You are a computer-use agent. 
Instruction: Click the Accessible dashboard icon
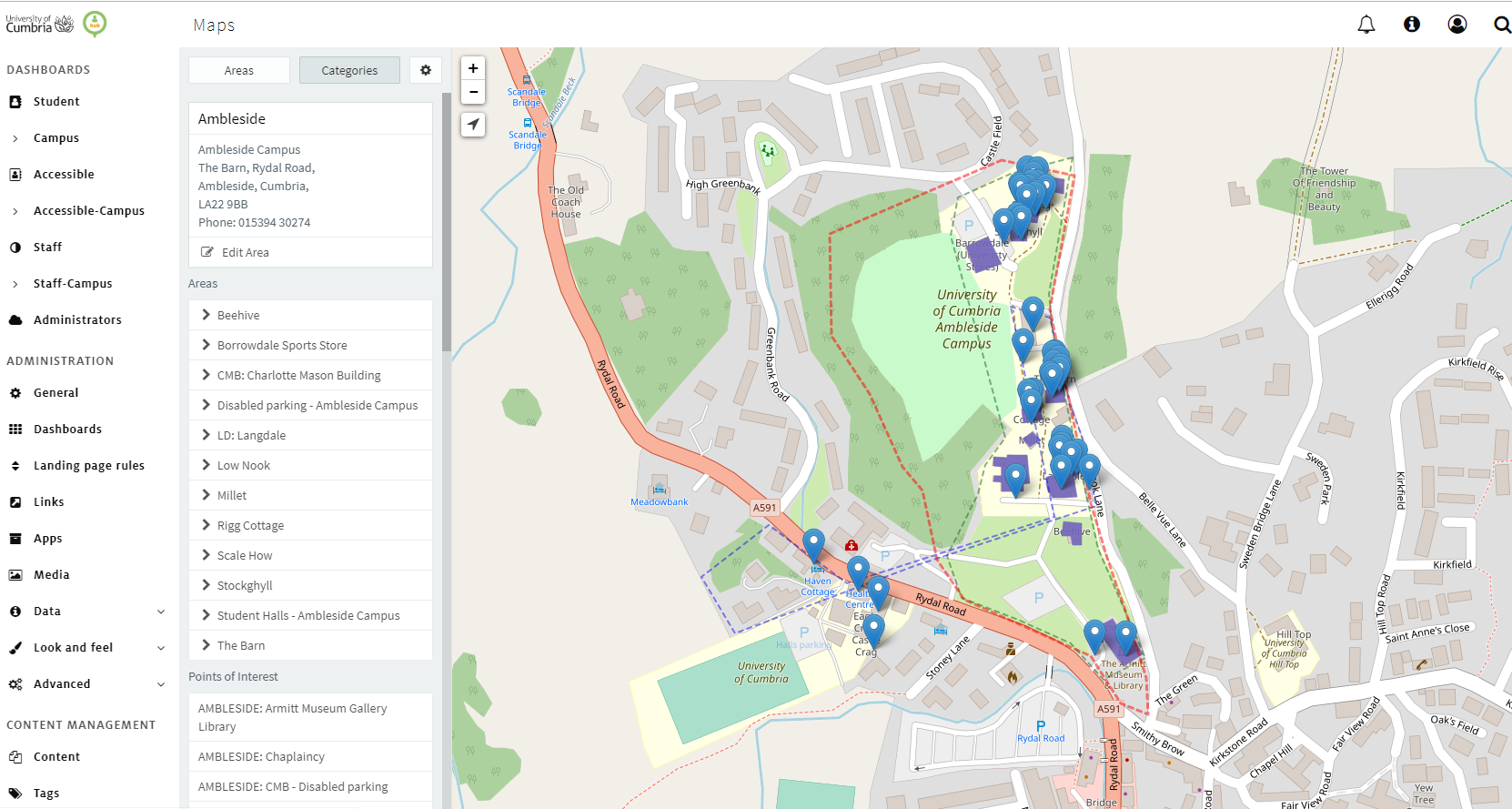(x=15, y=175)
